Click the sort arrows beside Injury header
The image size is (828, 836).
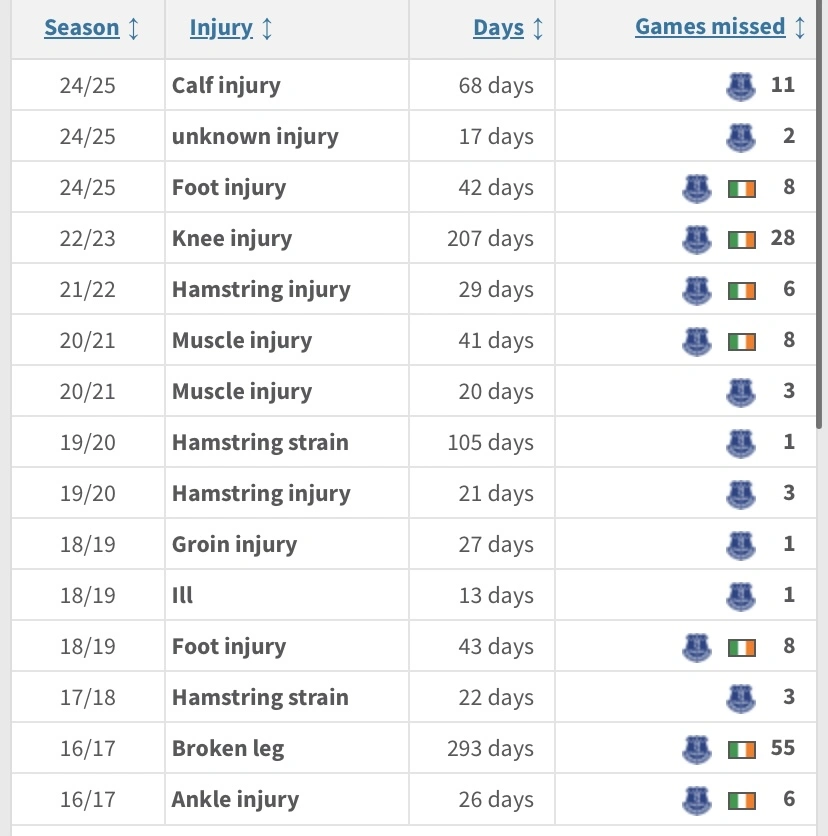click(x=266, y=28)
